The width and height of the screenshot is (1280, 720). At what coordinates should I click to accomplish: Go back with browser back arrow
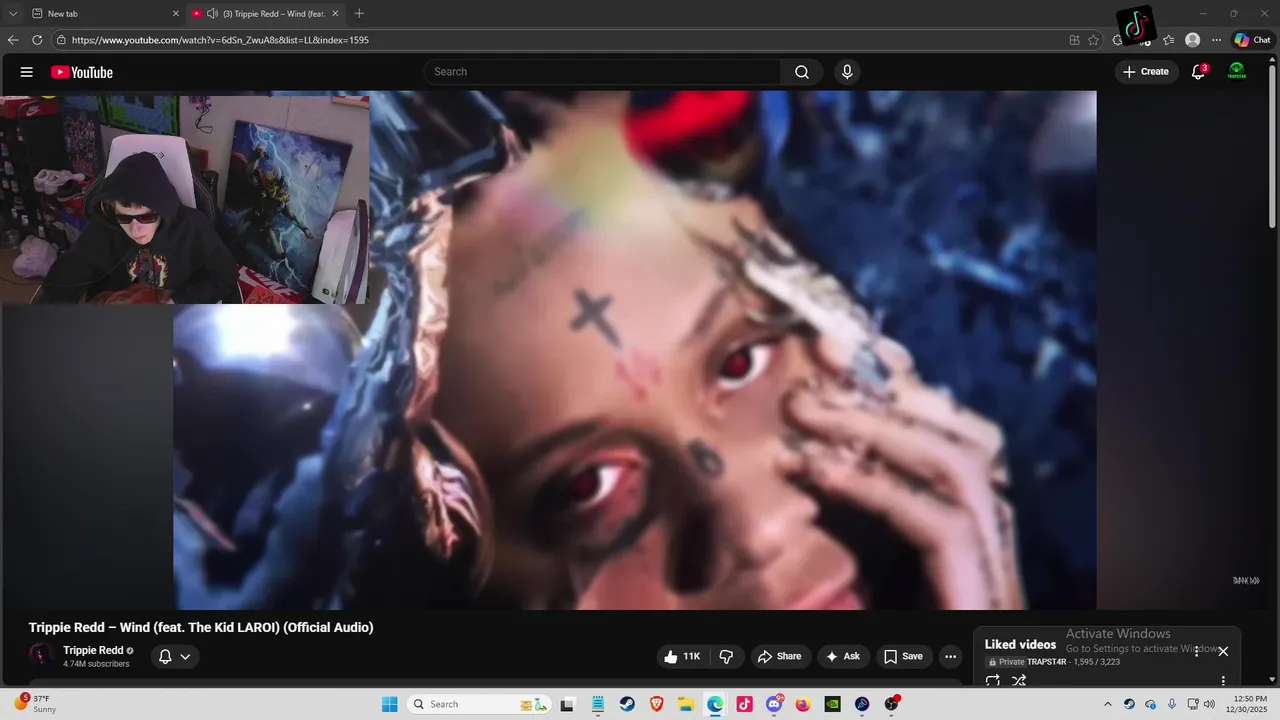[x=13, y=40]
